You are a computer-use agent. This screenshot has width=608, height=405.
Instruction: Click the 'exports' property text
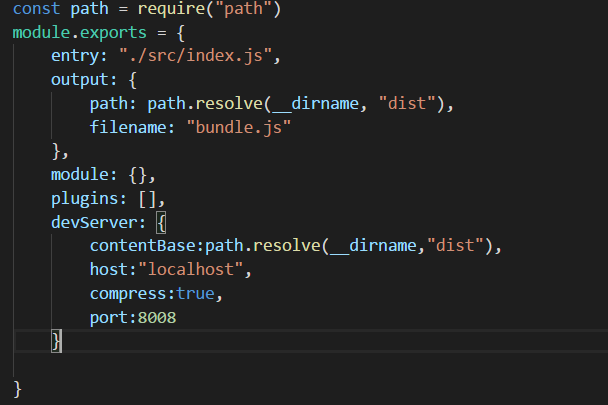pyautogui.click(x=113, y=33)
